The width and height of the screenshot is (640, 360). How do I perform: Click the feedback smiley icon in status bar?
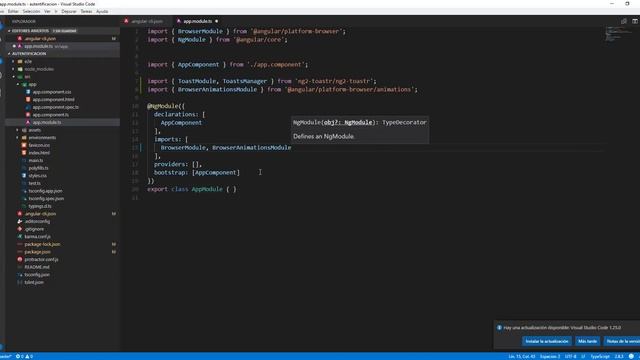tap(631, 356)
